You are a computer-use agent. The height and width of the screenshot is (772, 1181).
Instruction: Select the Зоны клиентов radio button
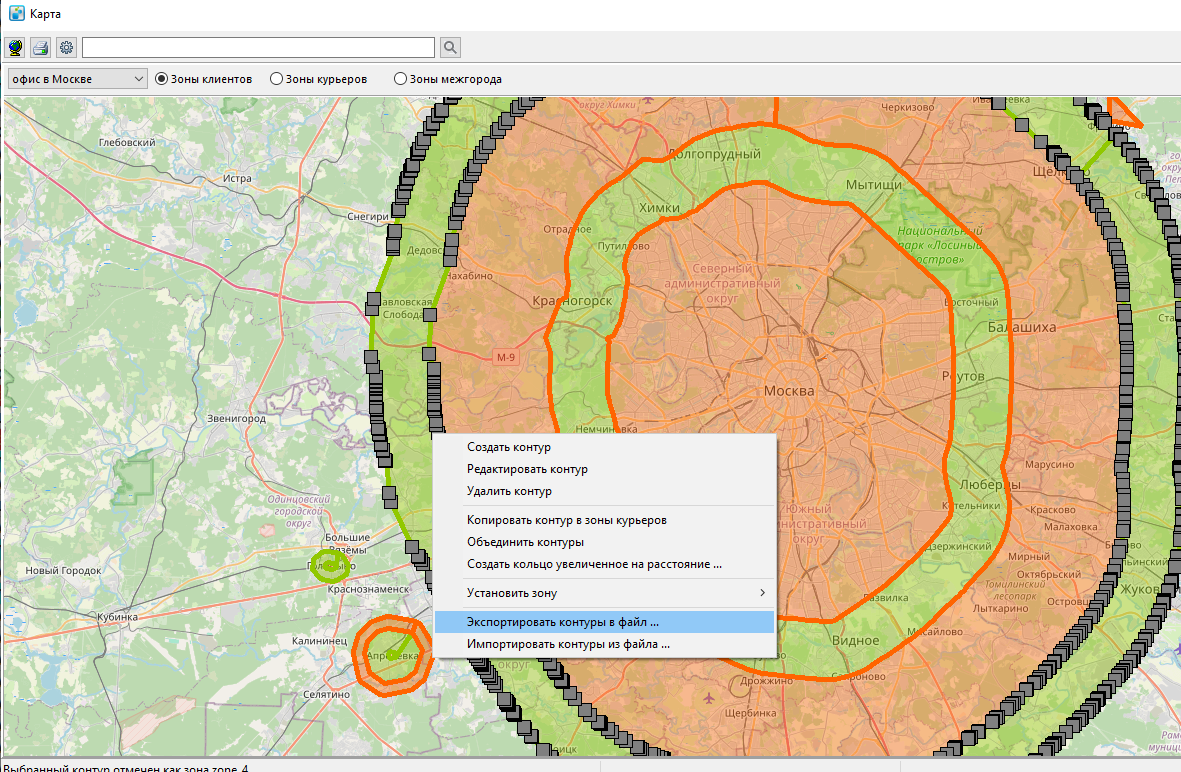click(162, 79)
